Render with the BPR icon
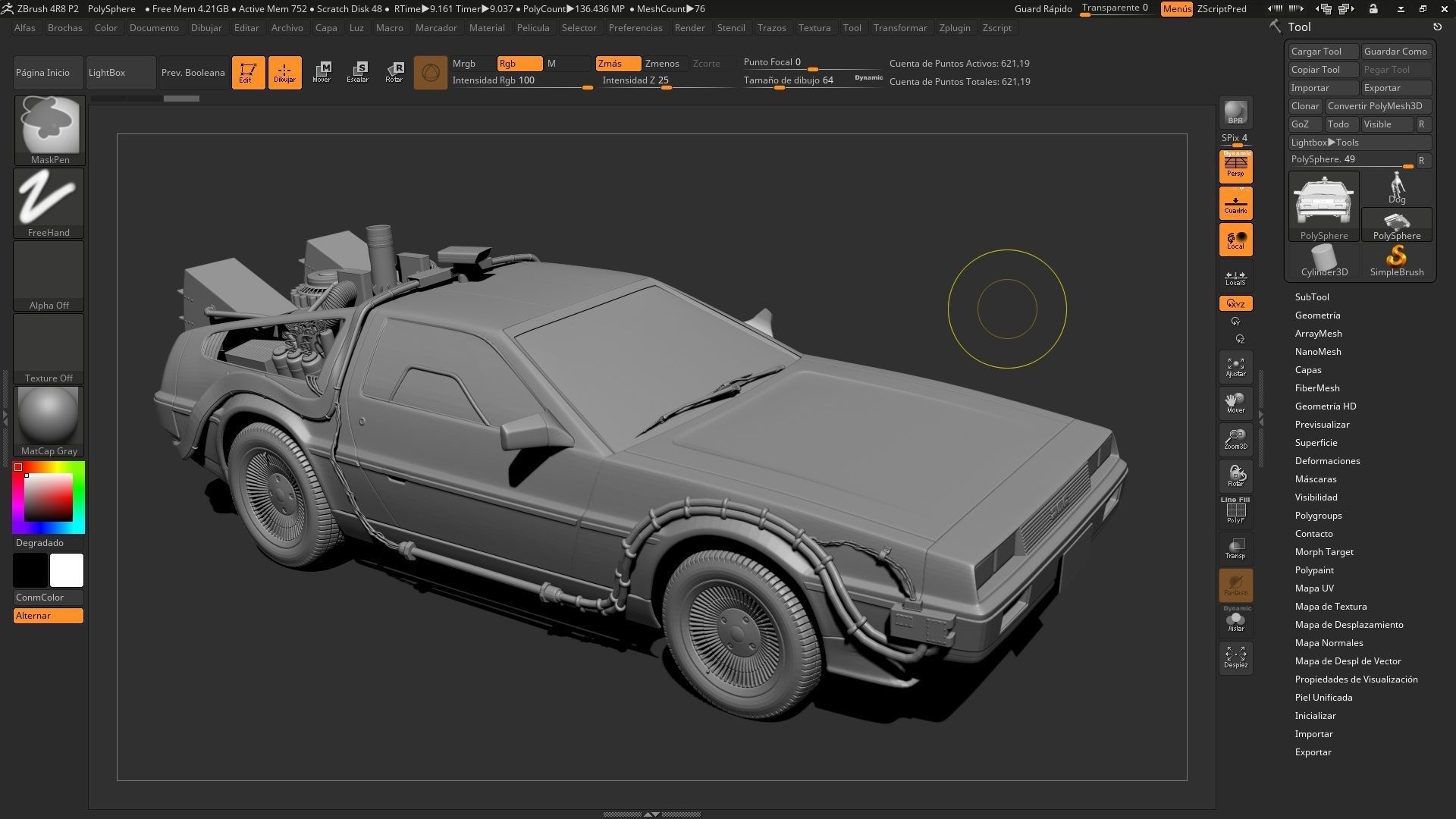 coord(1236,112)
